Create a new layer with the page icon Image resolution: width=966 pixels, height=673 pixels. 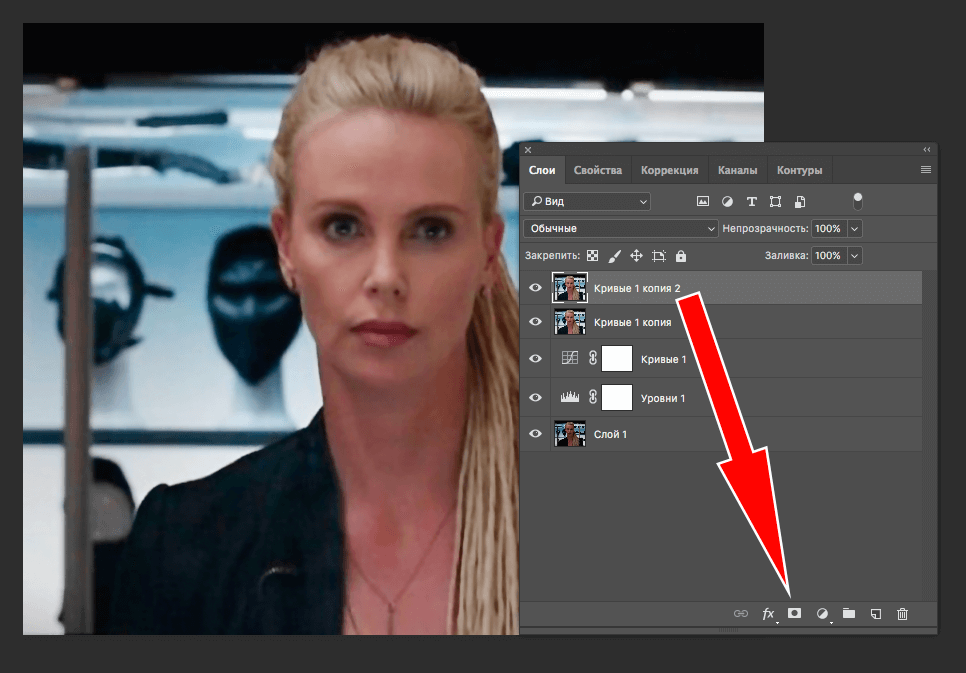coord(875,613)
